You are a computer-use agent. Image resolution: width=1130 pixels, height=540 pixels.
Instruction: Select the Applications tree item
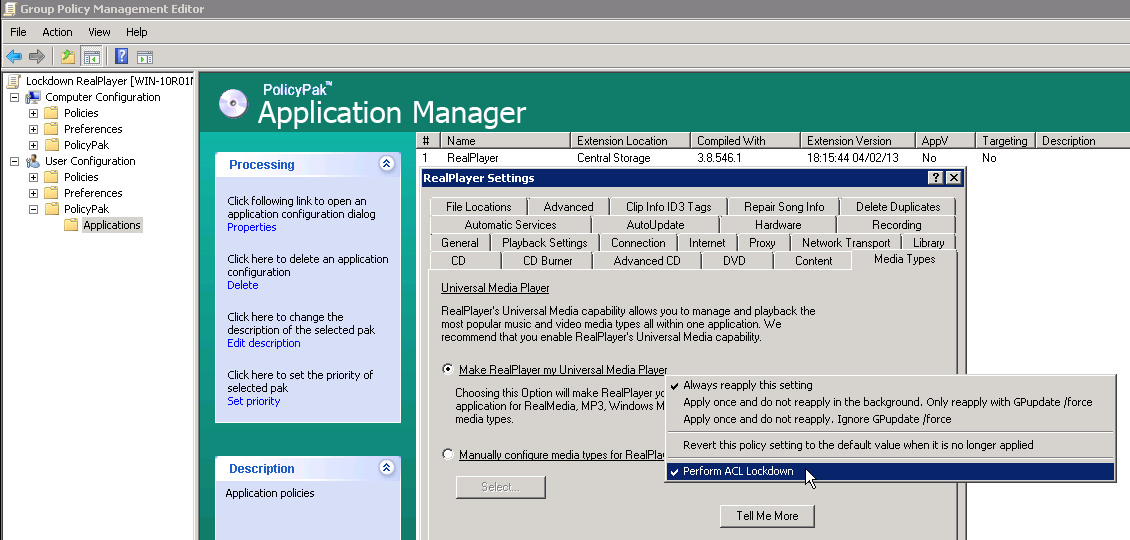pos(112,225)
